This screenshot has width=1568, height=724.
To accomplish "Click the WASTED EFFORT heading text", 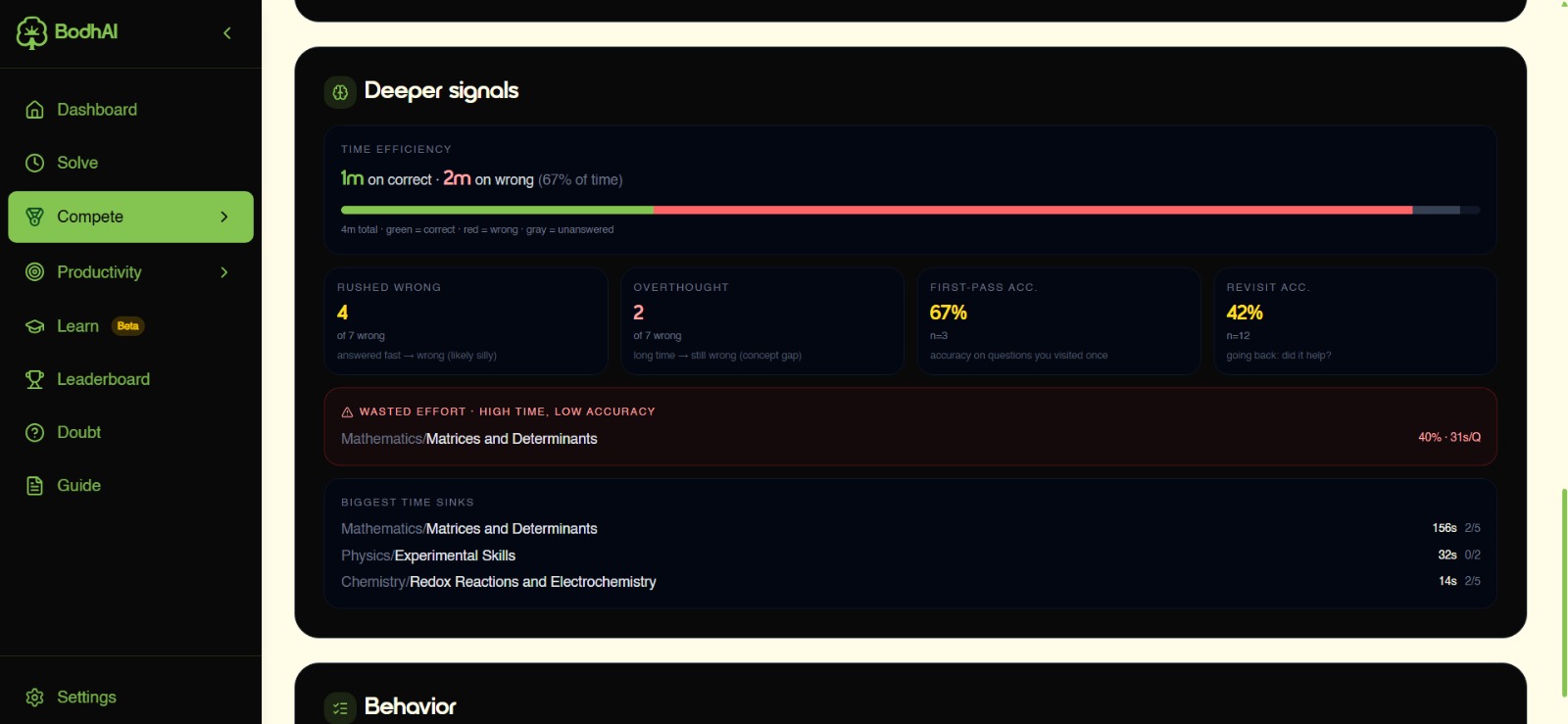I will click(x=507, y=411).
